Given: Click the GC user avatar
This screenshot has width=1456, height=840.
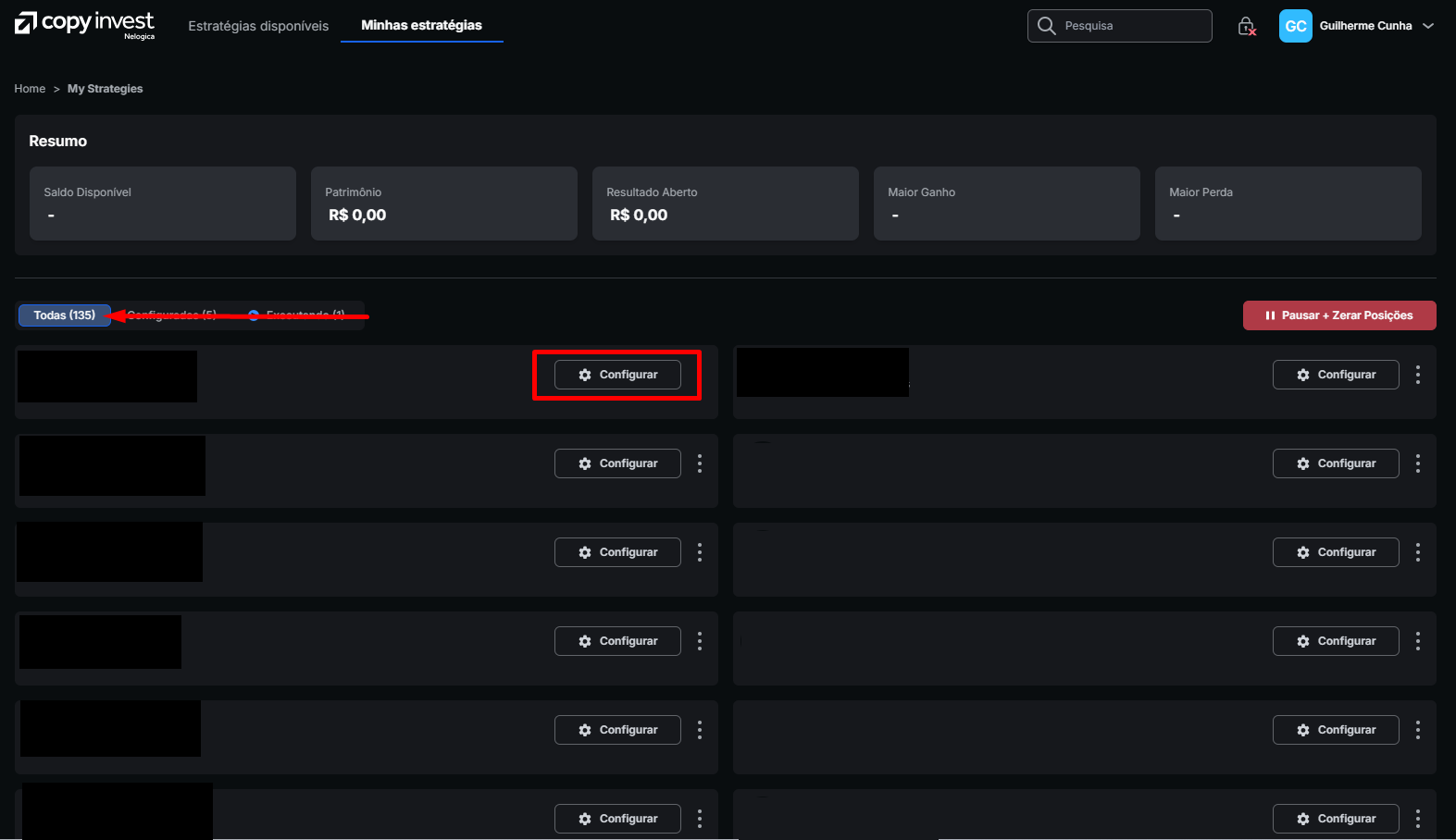Looking at the screenshot, I should (x=1295, y=26).
